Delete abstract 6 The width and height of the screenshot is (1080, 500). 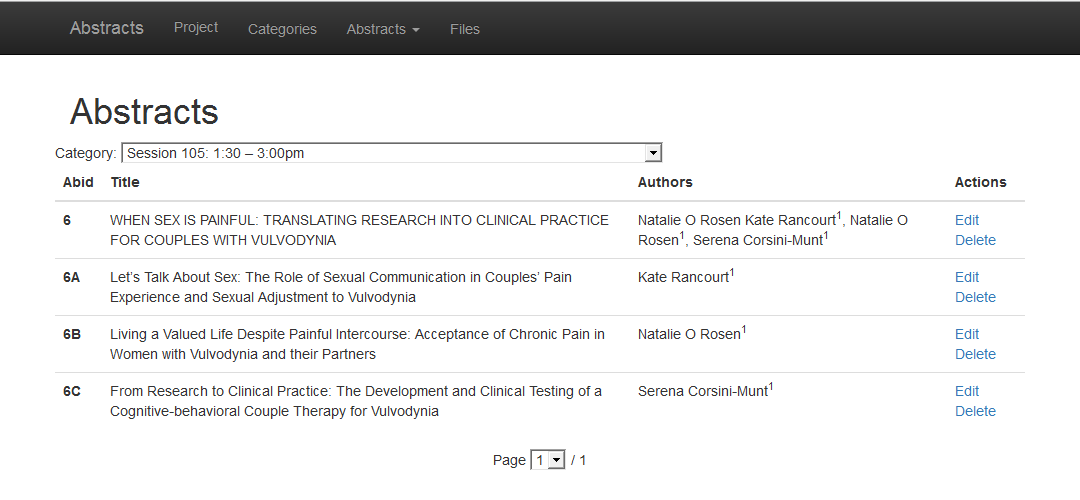(975, 240)
